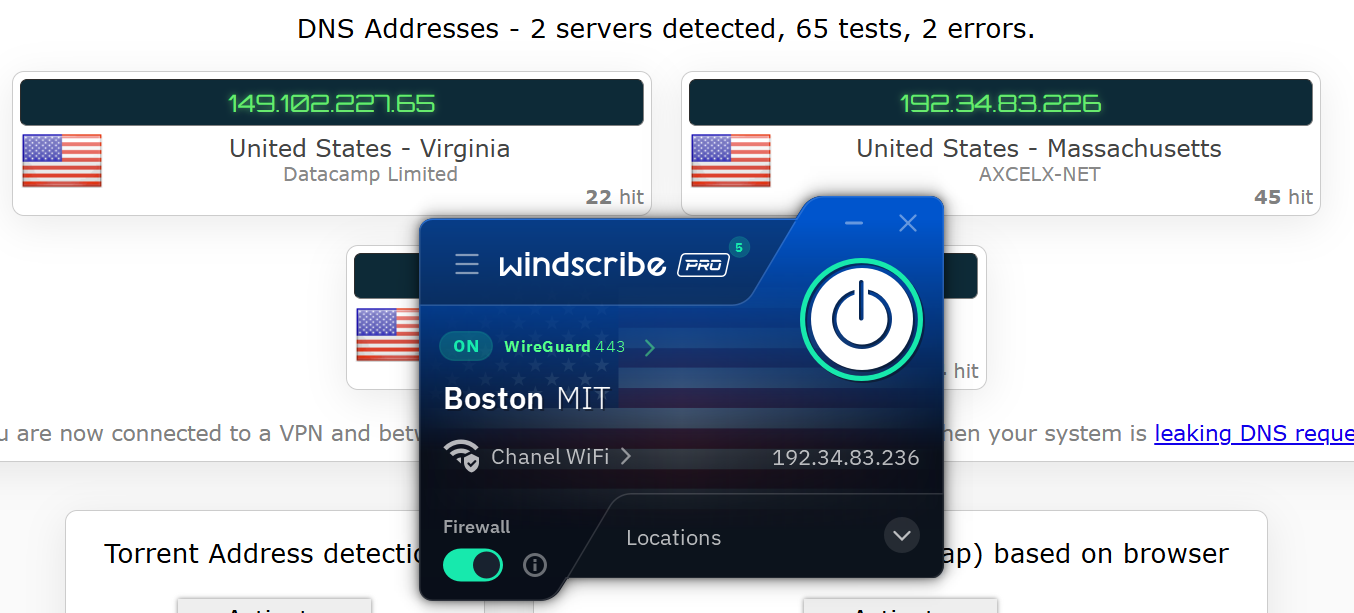1354x613 pixels.
Task: Minimize the Windscribe window
Action: (853, 223)
